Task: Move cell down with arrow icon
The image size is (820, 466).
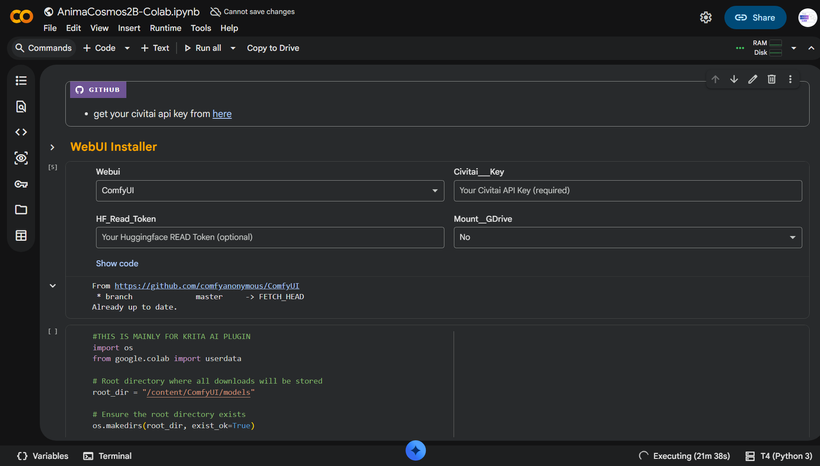Action: pos(734,79)
